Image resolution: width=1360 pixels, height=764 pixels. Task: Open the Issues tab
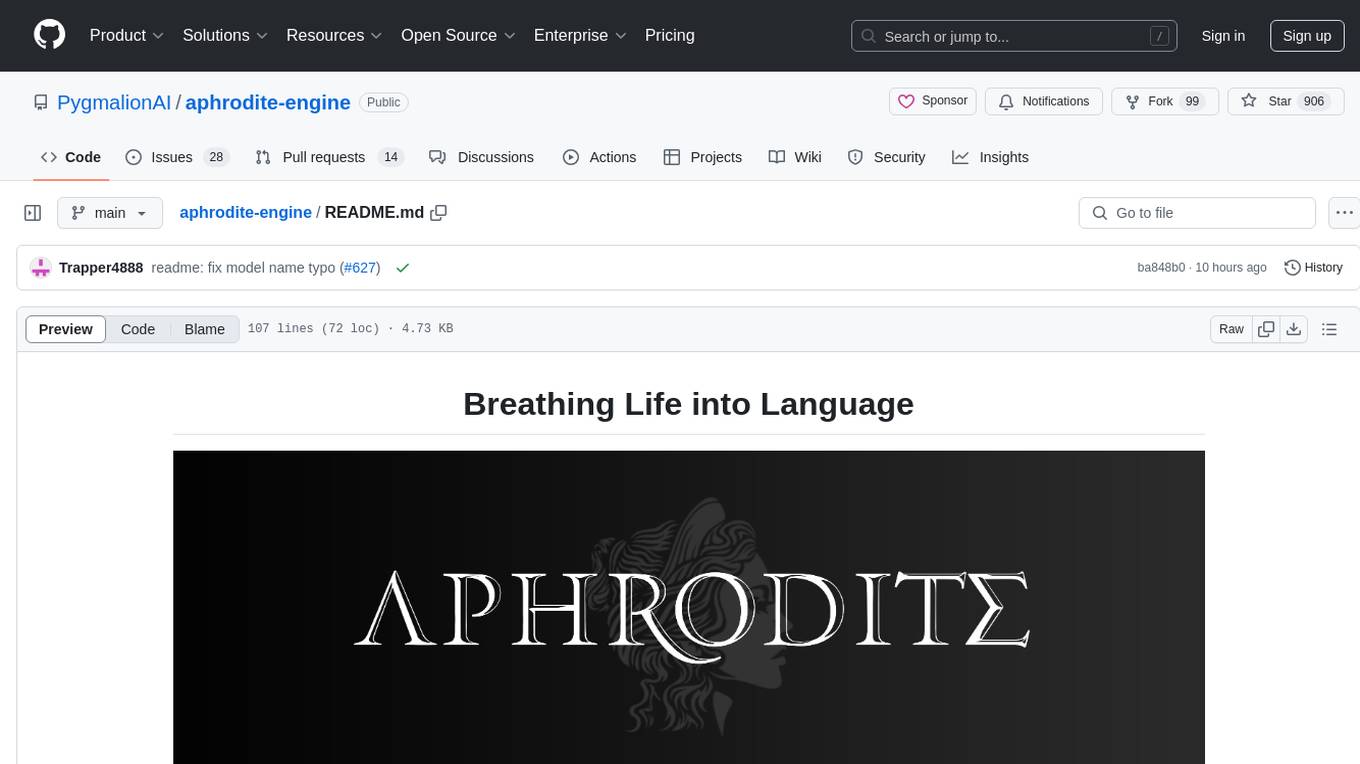pos(177,157)
